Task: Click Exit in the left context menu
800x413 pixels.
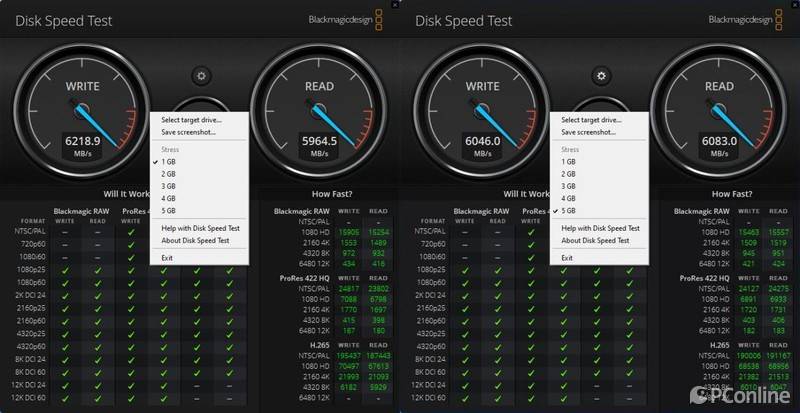Action: point(167,258)
